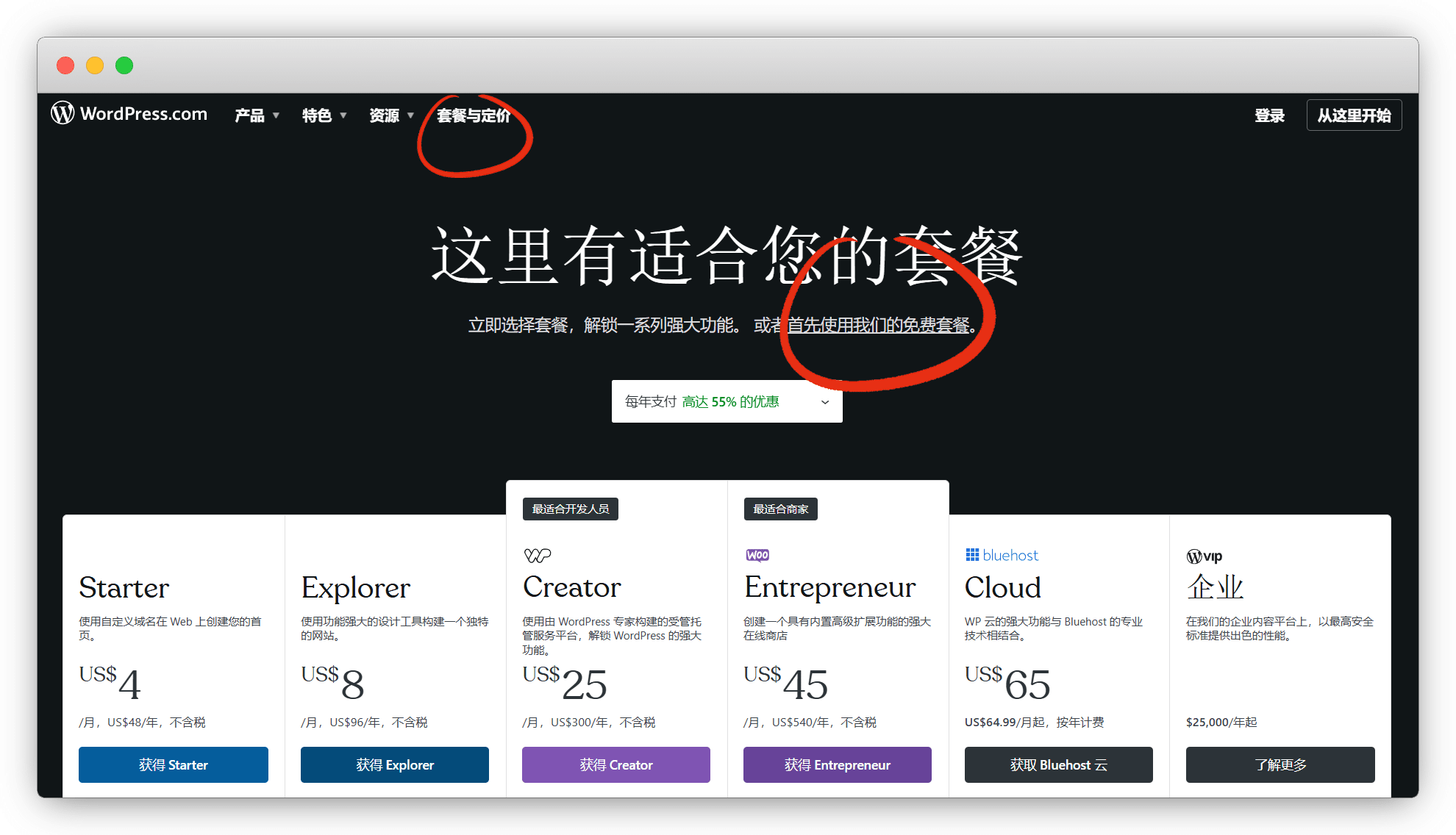Click the Creator plan heart logo
Viewport: 1456px width, 835px height.
click(x=538, y=555)
